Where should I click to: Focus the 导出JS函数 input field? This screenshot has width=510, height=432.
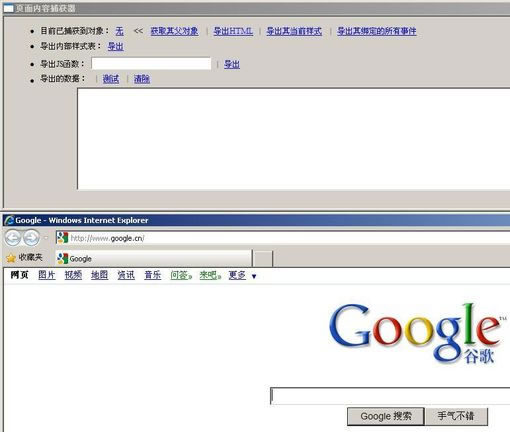click(x=151, y=64)
